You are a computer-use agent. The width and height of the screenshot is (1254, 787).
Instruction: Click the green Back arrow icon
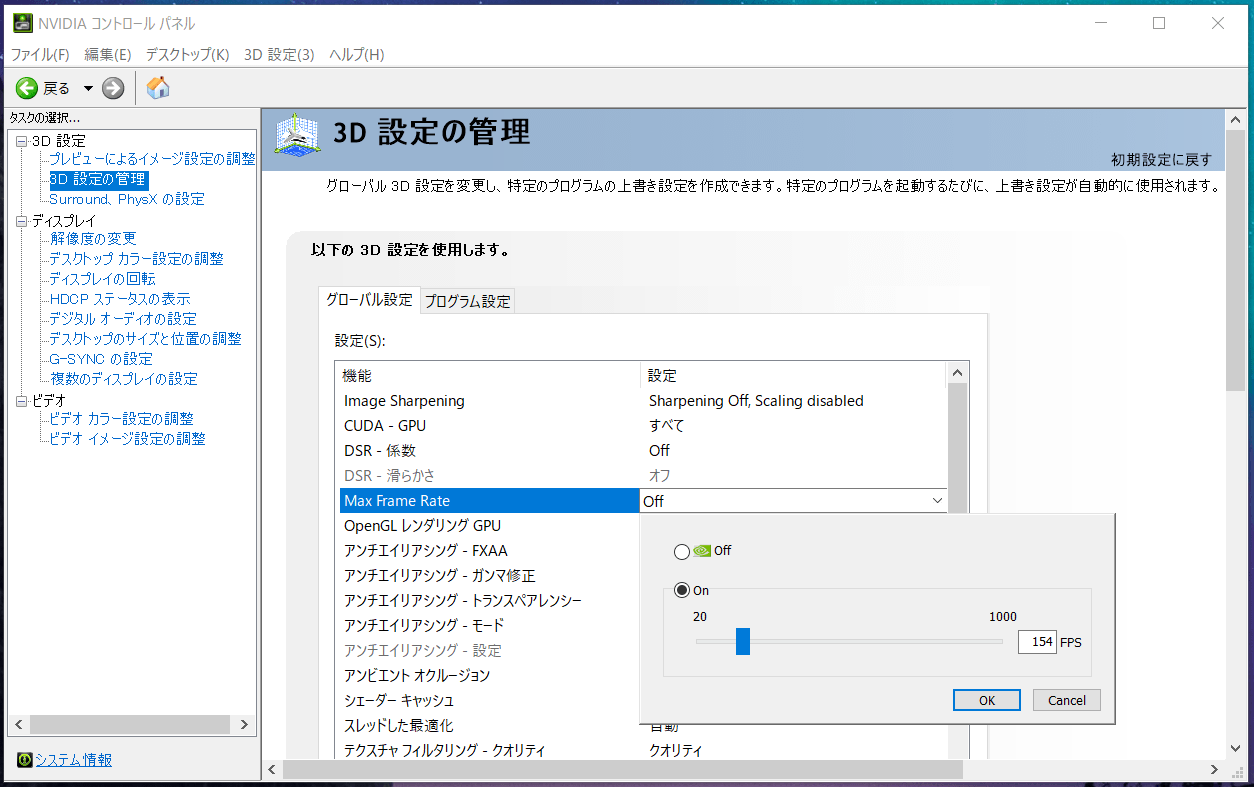pos(26,88)
